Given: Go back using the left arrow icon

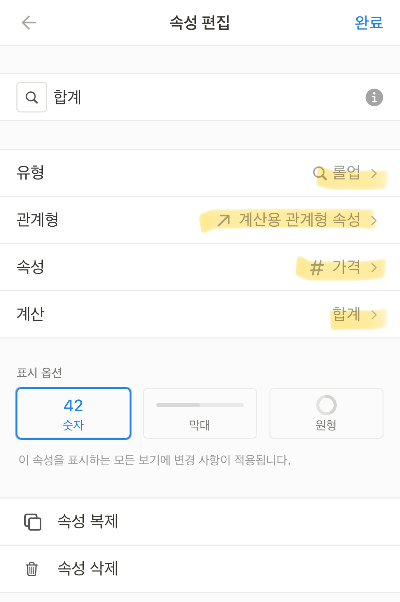Looking at the screenshot, I should tap(29, 23).
